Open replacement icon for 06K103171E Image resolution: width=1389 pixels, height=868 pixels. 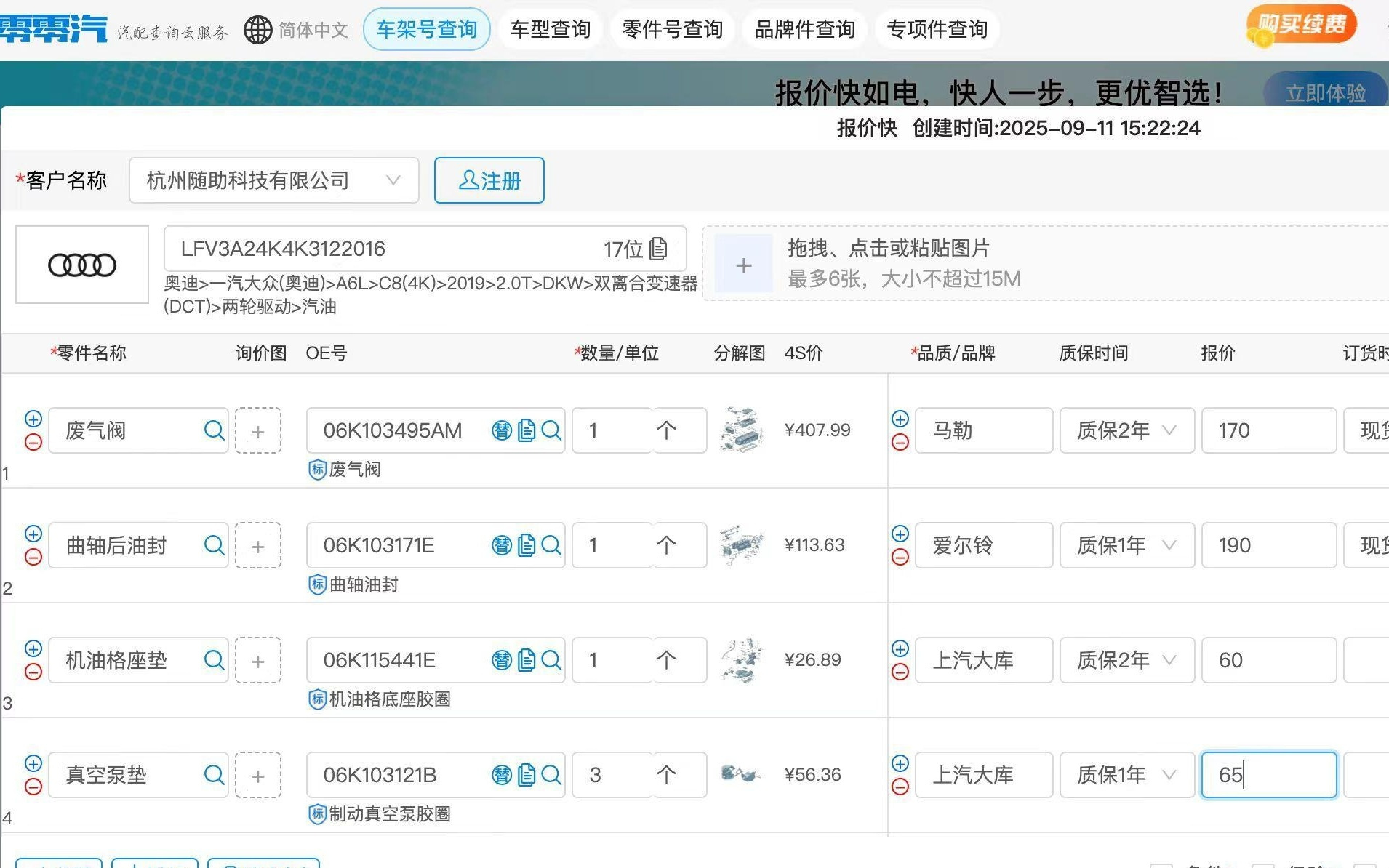coord(502,545)
